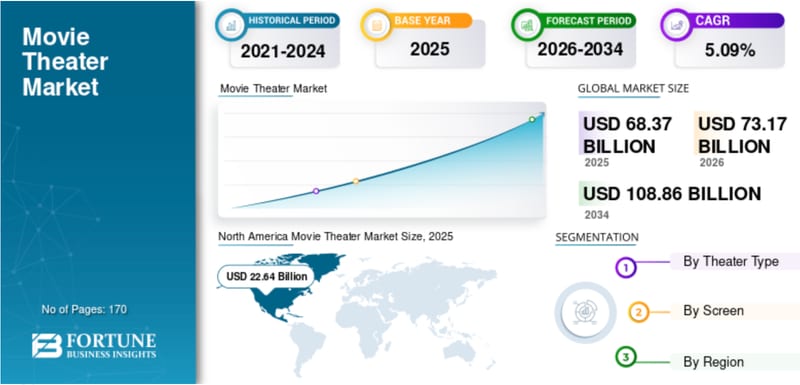Image resolution: width=800 pixels, height=385 pixels.
Task: Open the By Theater Type segment
Action: (731, 262)
